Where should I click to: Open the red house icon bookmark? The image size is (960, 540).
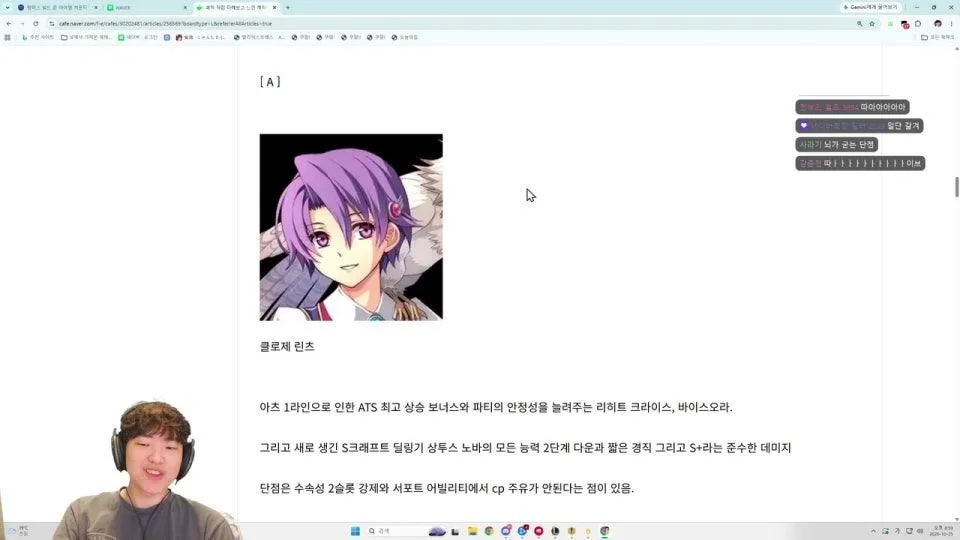[201, 37]
